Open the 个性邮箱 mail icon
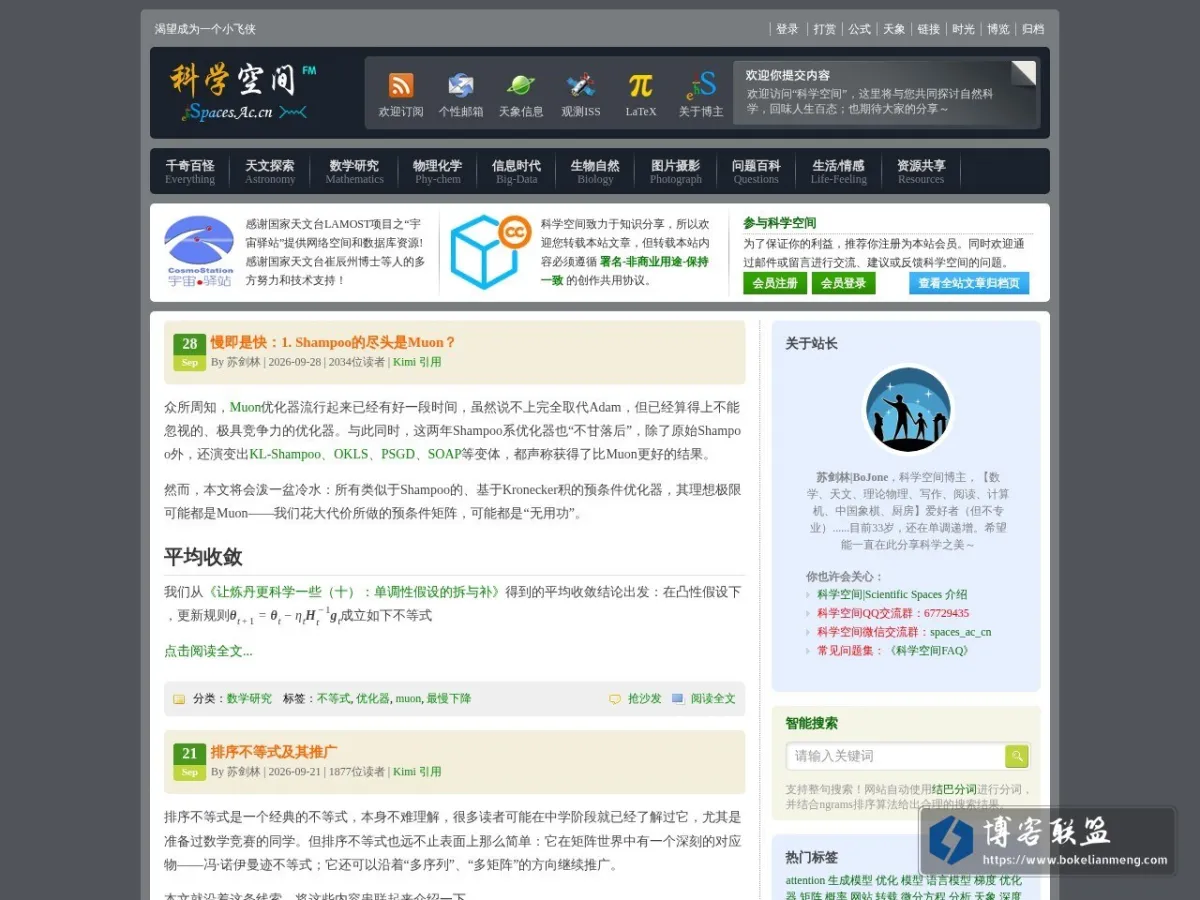This screenshot has width=1200, height=900. pyautogui.click(x=461, y=86)
